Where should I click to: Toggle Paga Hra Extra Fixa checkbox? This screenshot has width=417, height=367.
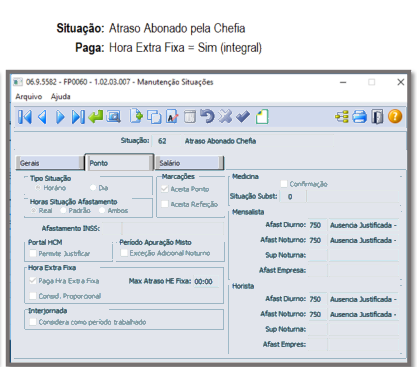coord(33,281)
